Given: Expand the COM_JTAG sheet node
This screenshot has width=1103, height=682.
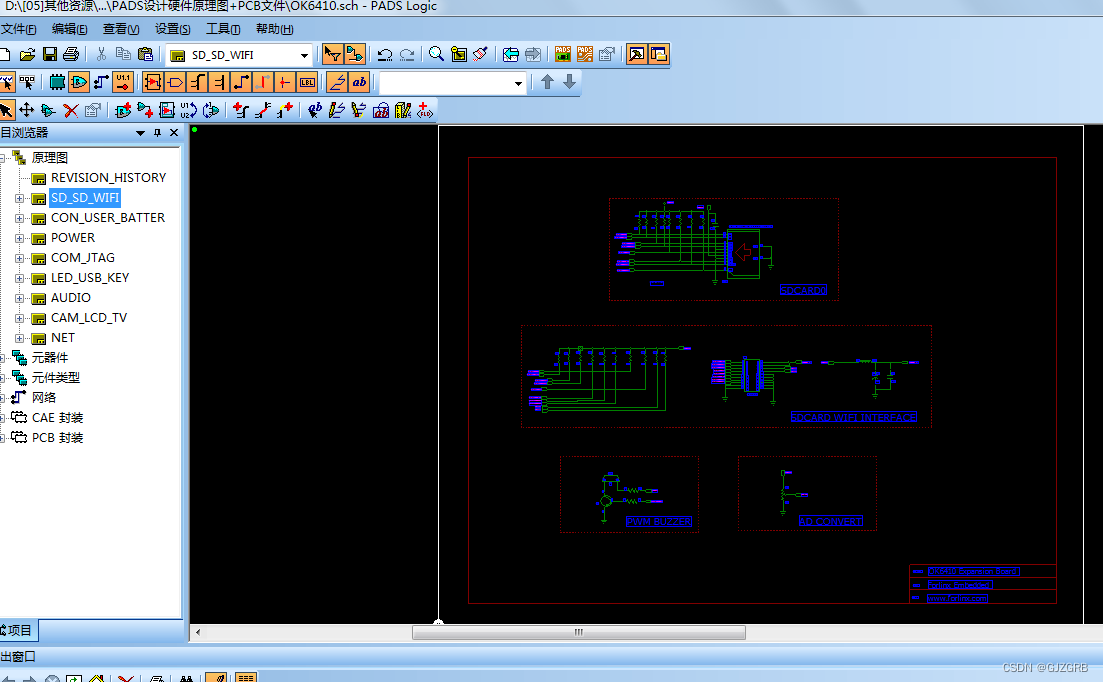Looking at the screenshot, I should (20, 258).
